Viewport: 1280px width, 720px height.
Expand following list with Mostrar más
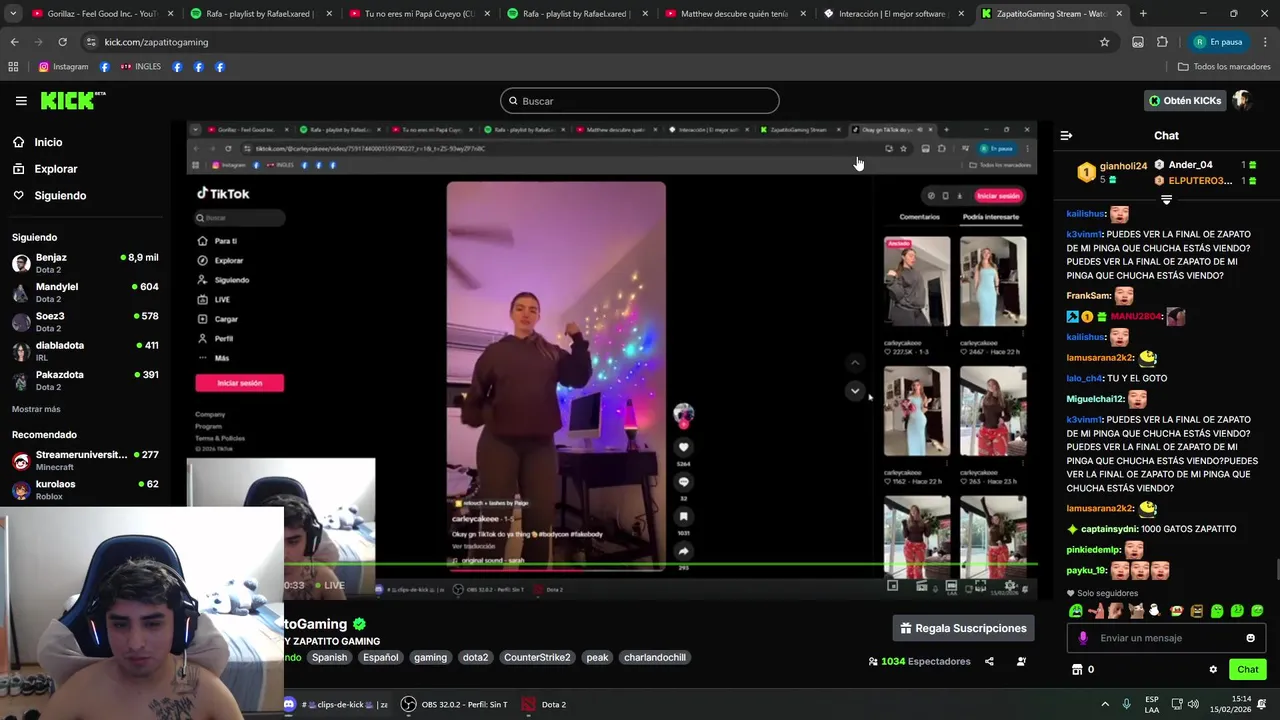(36, 409)
